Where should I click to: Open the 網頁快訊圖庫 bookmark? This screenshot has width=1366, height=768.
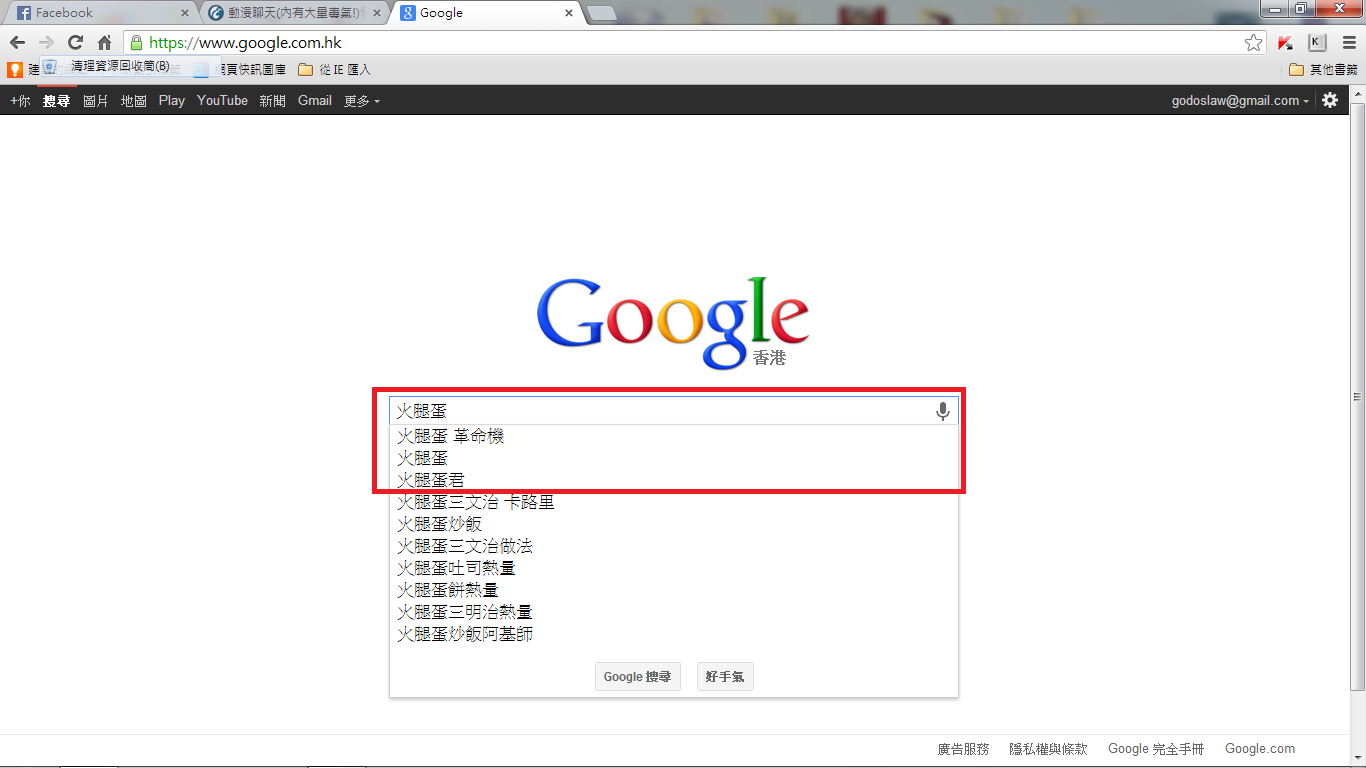pos(241,70)
